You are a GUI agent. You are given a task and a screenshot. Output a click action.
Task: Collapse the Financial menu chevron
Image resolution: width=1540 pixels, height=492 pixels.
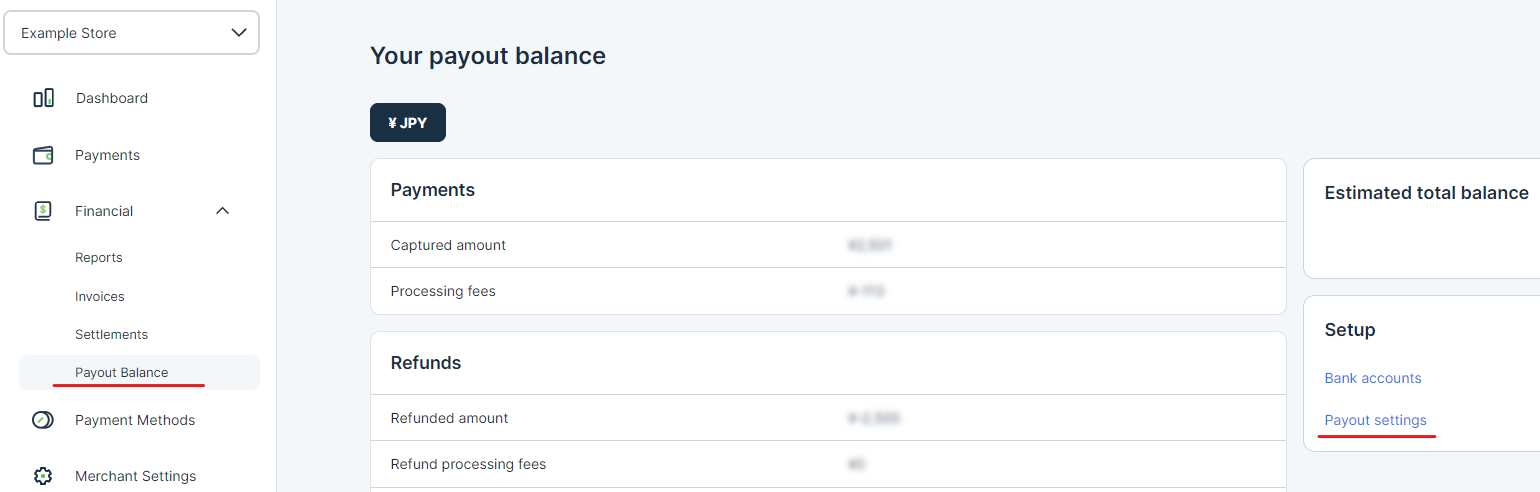click(223, 211)
